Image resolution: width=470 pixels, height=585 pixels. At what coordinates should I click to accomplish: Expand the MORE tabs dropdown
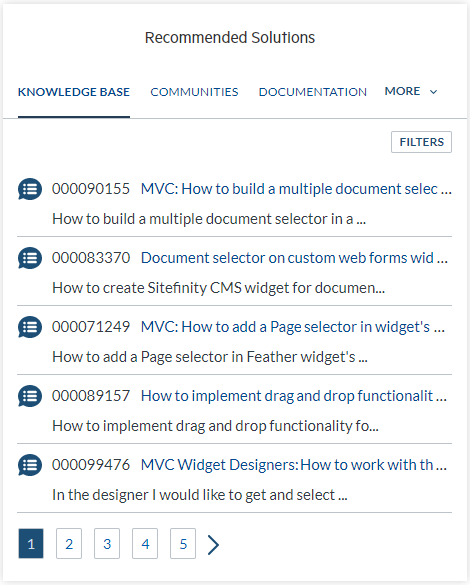(x=411, y=91)
